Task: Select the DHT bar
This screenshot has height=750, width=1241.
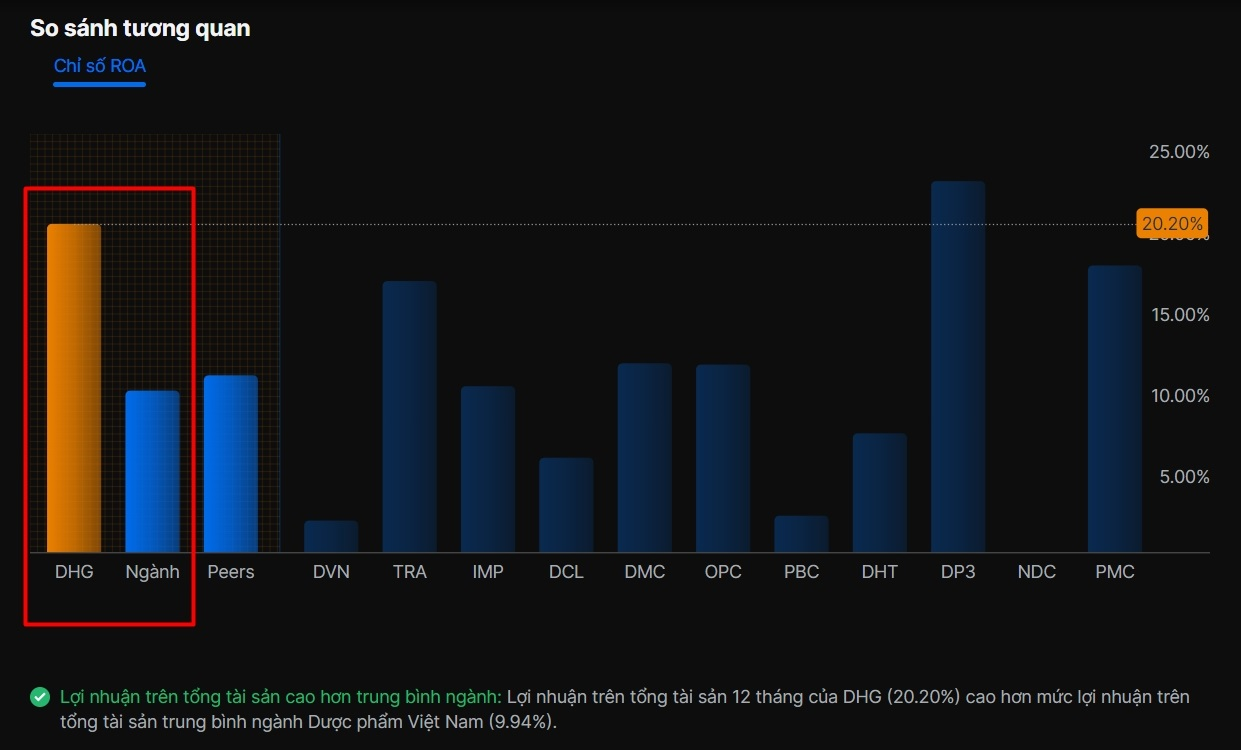Action: pos(880,493)
